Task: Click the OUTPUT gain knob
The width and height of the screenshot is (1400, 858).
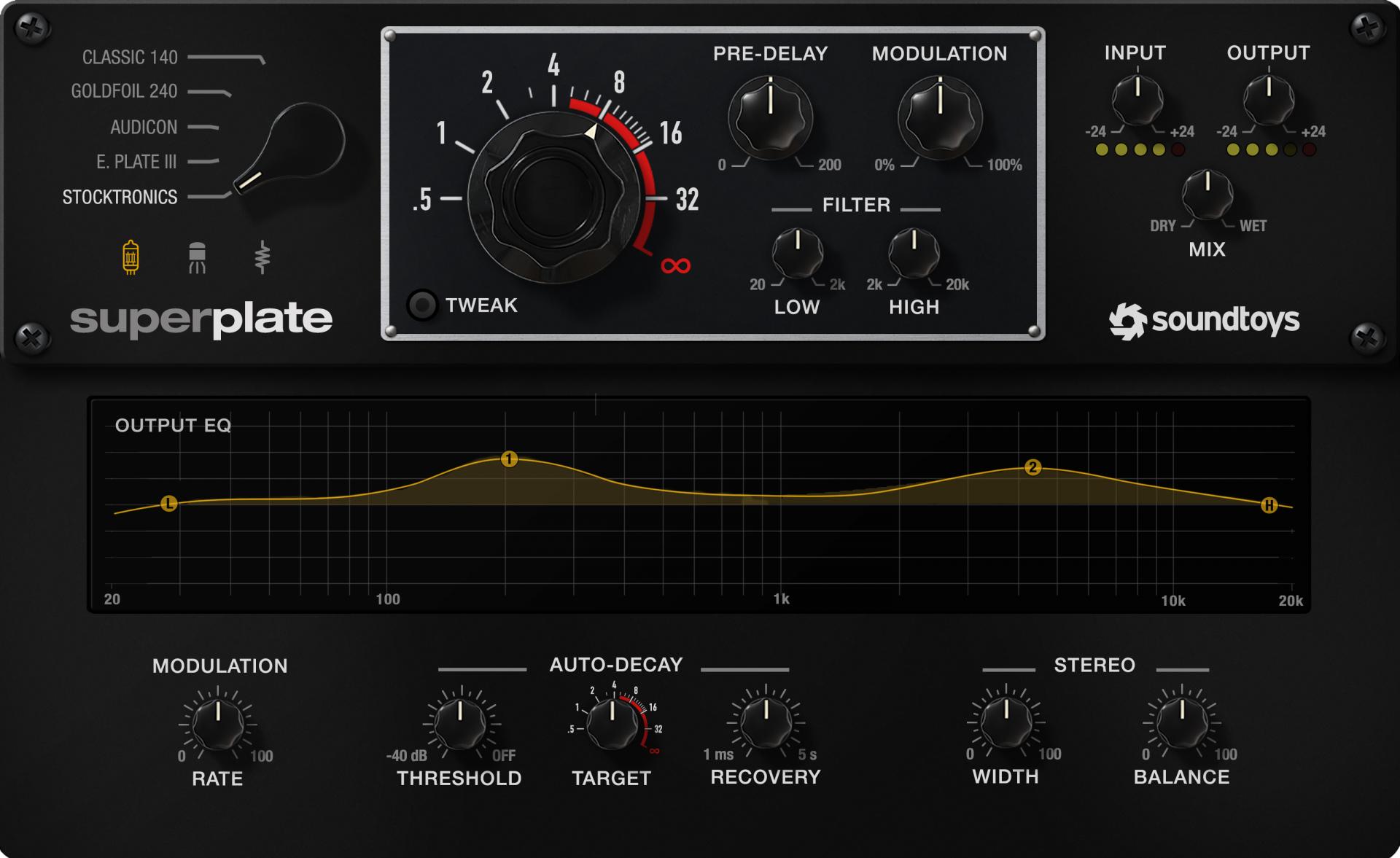Action: pos(1269,99)
